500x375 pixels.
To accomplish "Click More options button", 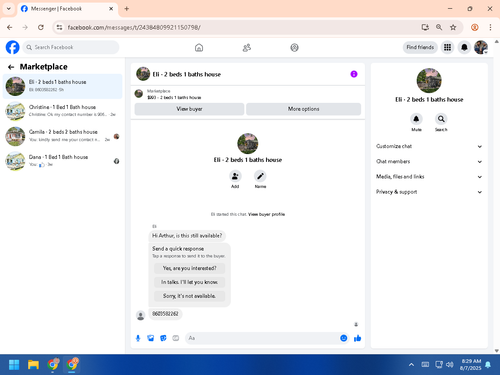I will [304, 109].
